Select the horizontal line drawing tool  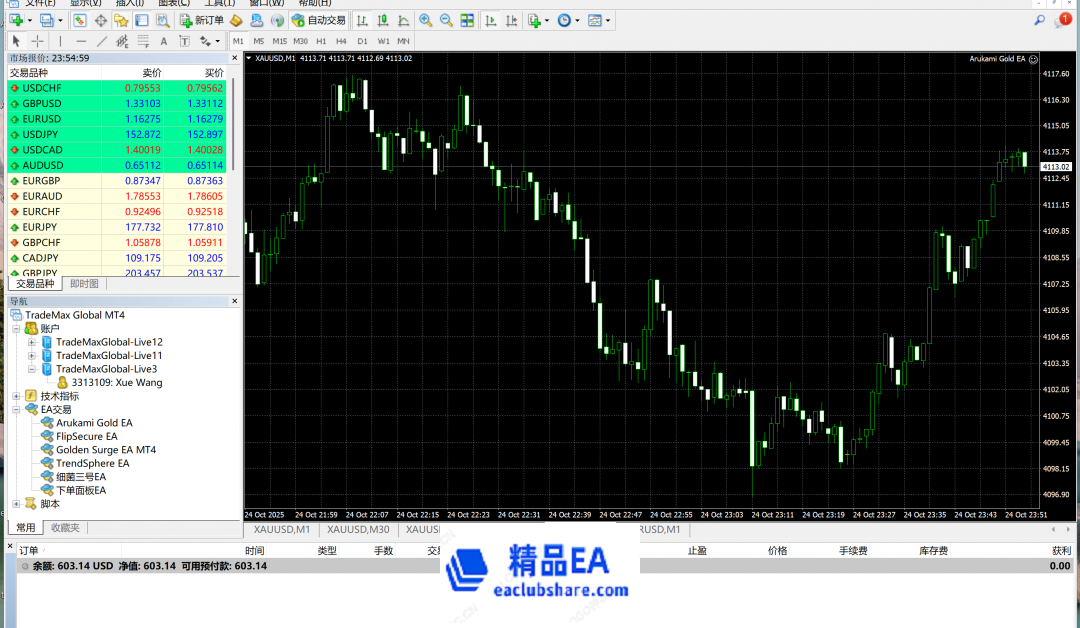(81, 41)
